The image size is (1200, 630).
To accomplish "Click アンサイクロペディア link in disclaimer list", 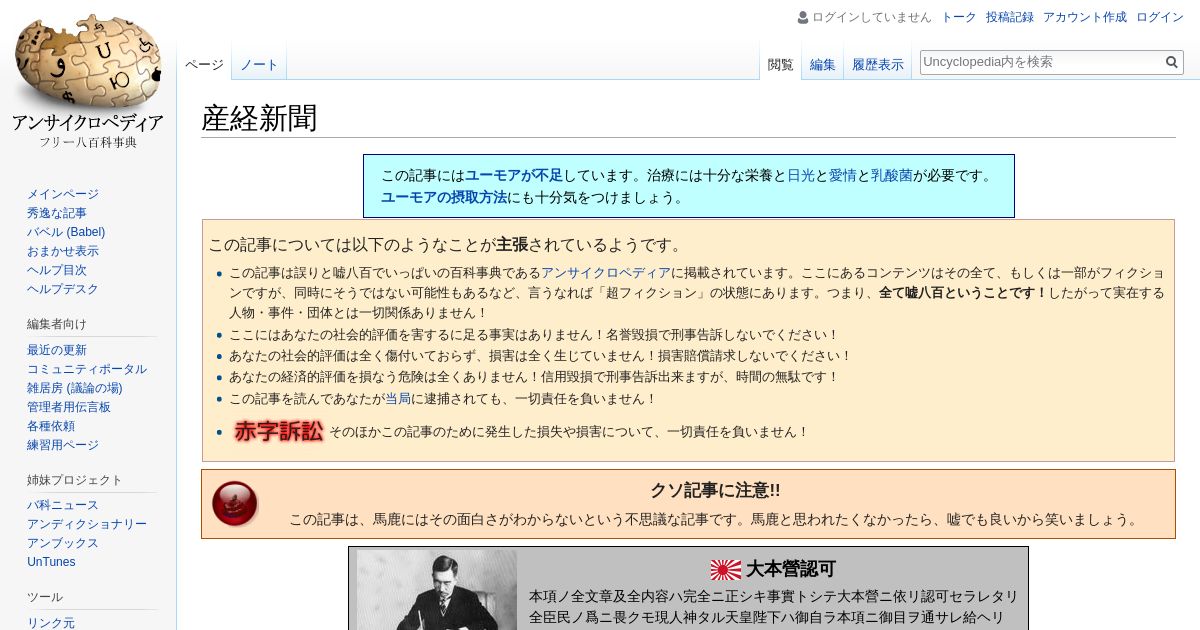I will (606, 273).
